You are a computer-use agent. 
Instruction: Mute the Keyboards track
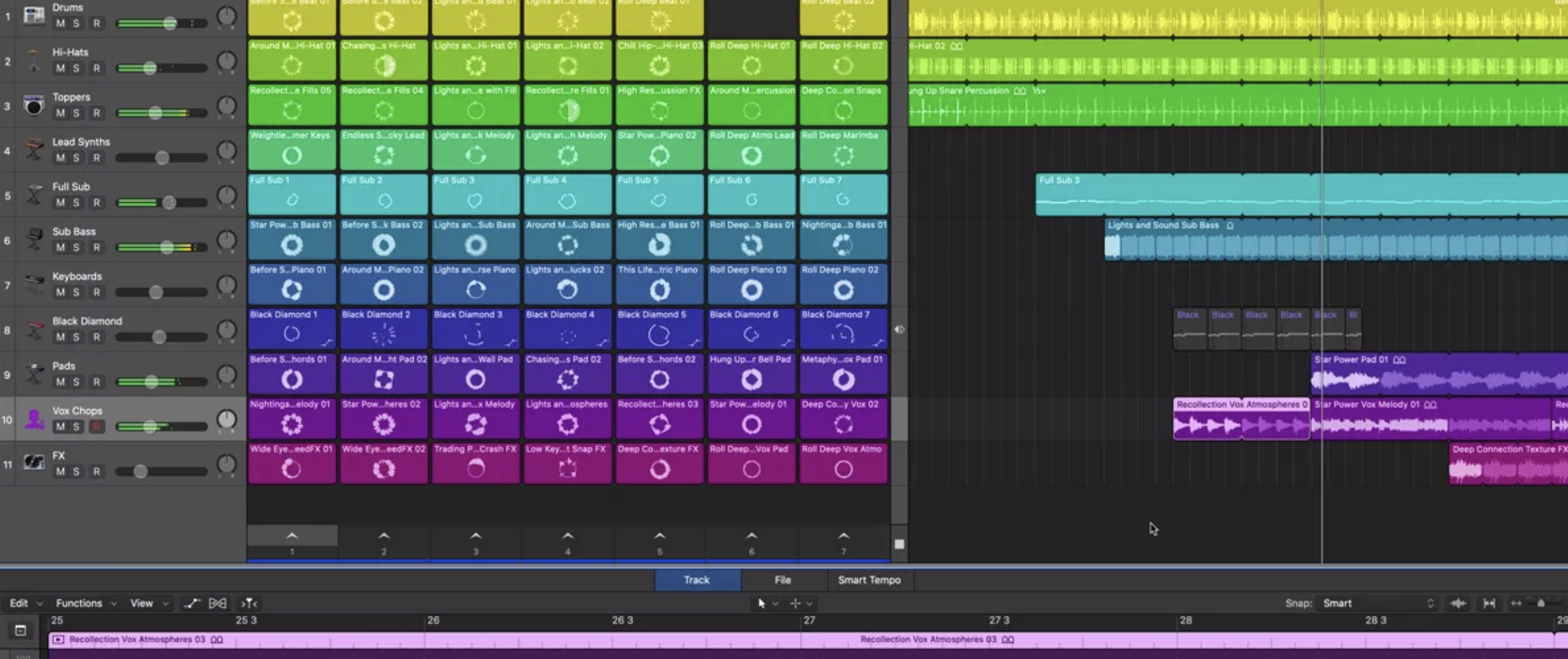point(60,292)
